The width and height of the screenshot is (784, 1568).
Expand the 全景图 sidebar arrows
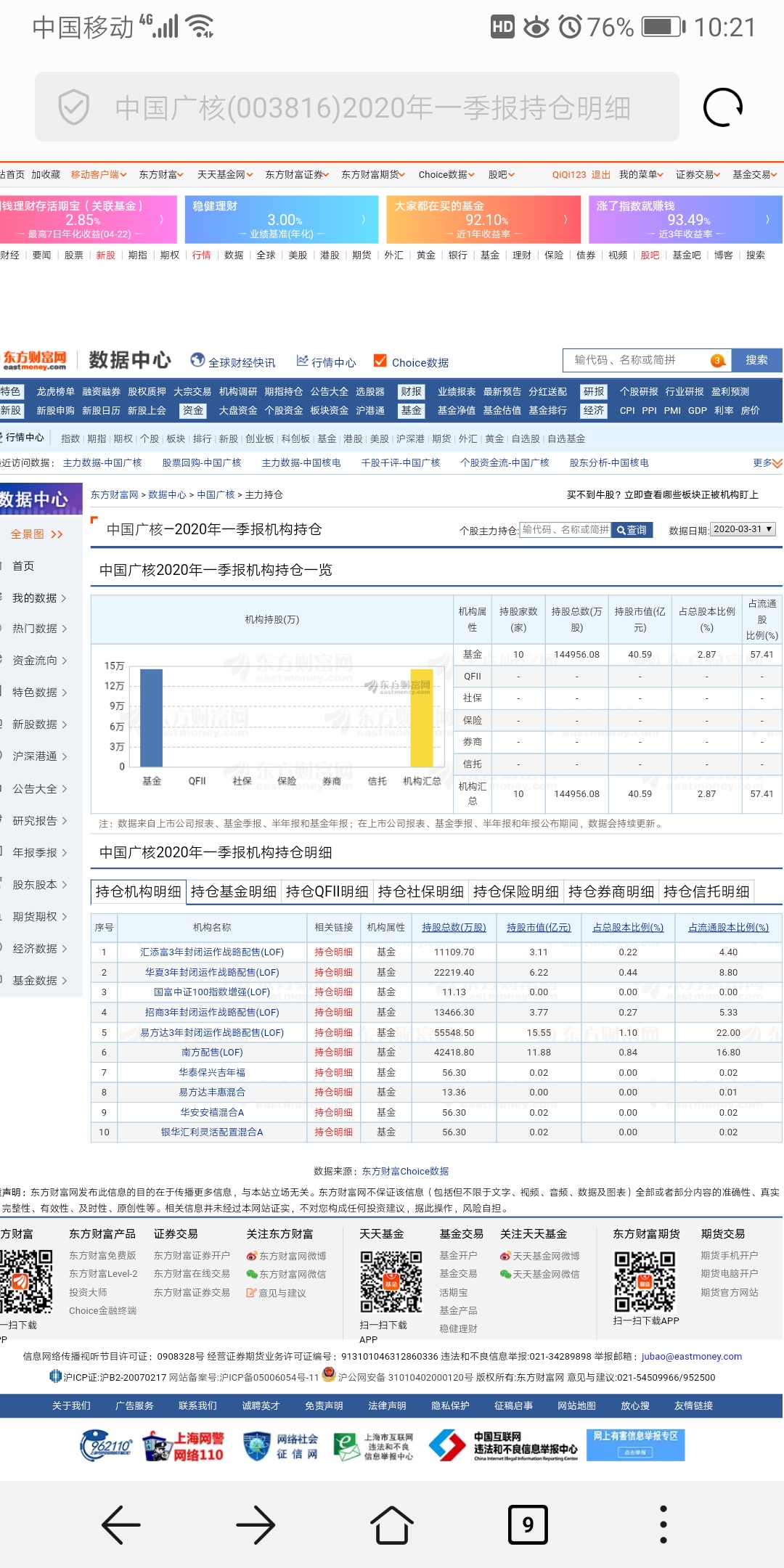click(x=57, y=534)
